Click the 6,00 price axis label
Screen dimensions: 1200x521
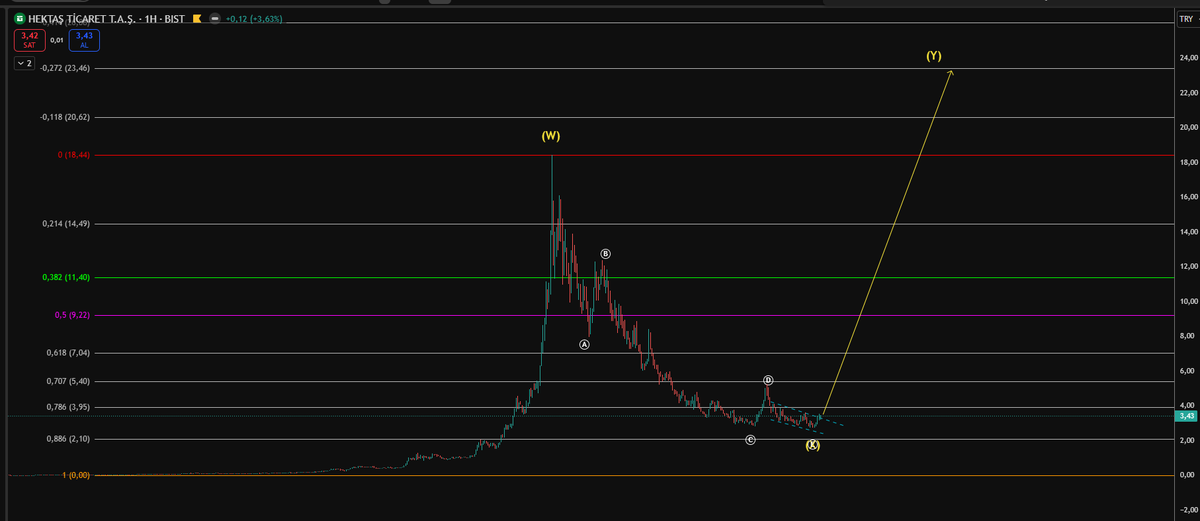click(1189, 371)
